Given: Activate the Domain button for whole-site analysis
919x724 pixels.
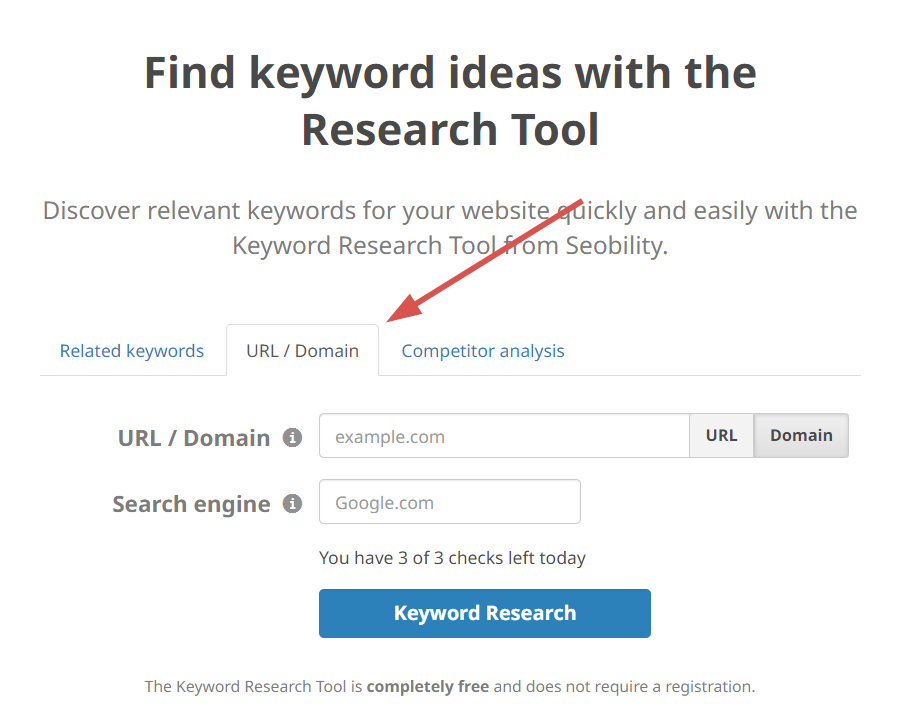Looking at the screenshot, I should pos(800,435).
